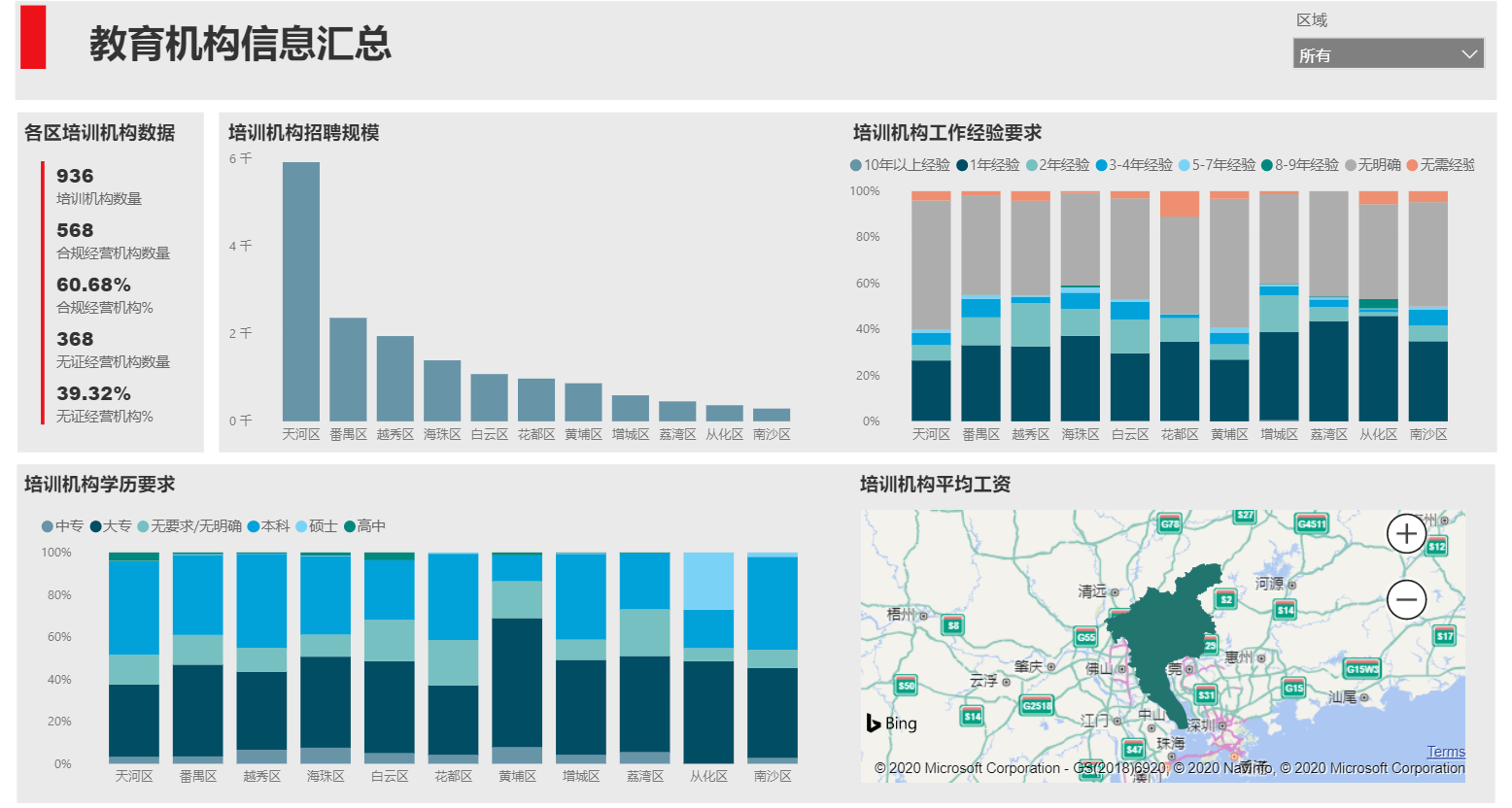The height and width of the screenshot is (808, 1512).
Task: Zoom out on the salary map
Action: (1406, 600)
